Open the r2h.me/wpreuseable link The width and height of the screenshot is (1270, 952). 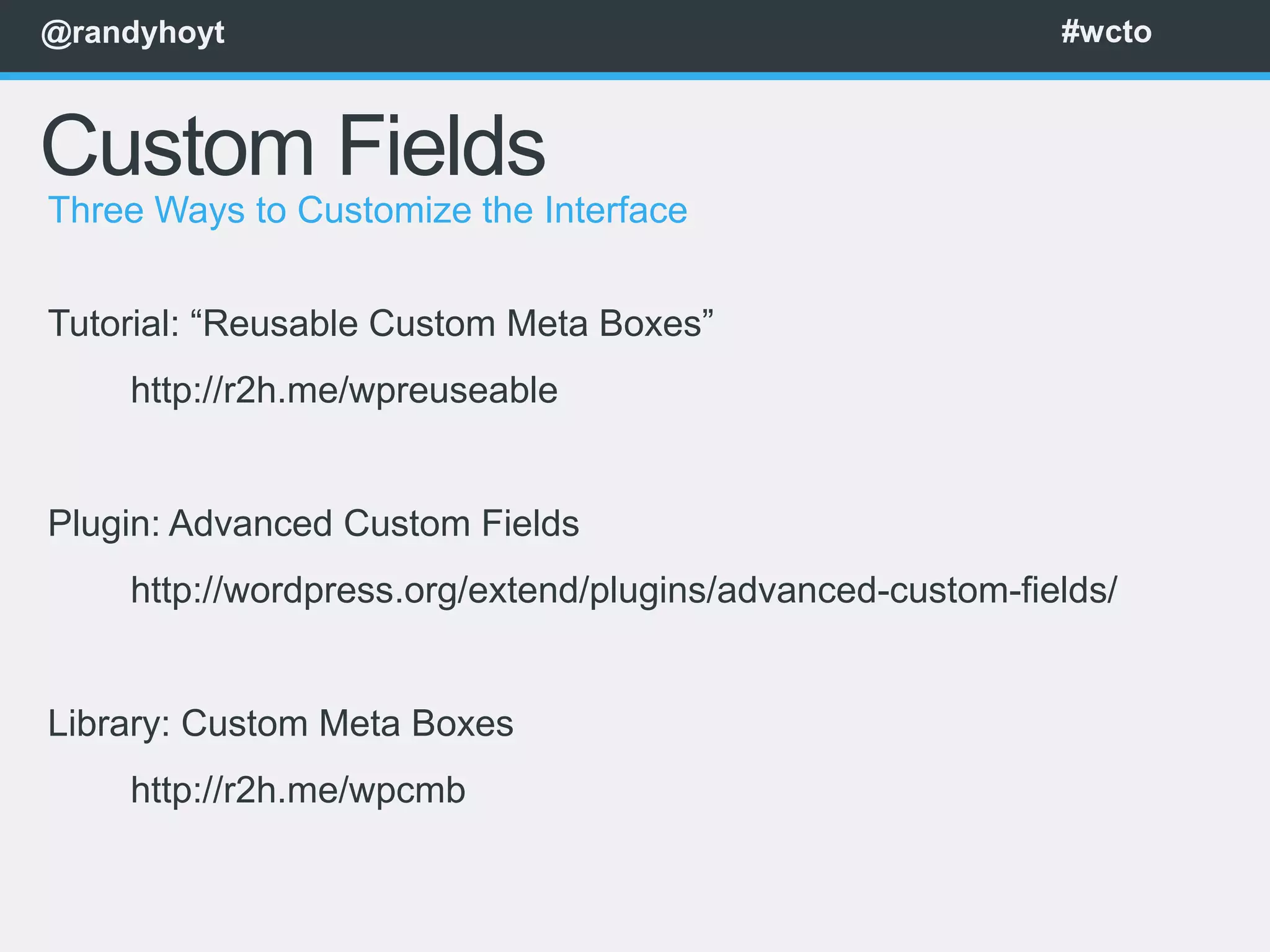pos(344,390)
